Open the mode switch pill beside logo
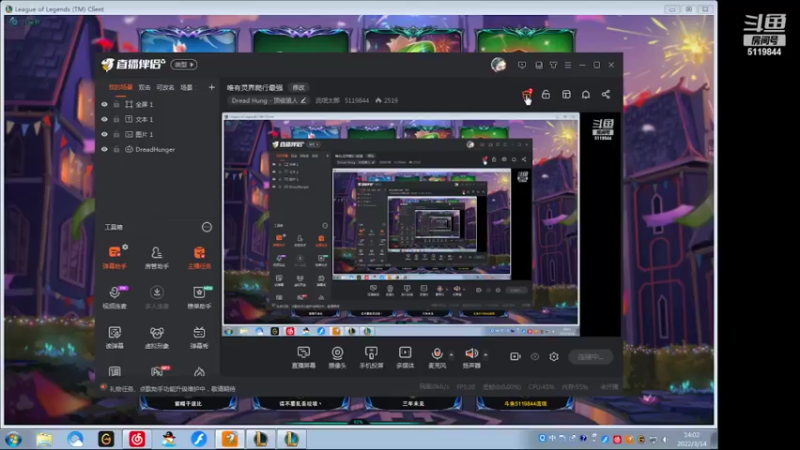The width and height of the screenshot is (800, 450). (x=184, y=65)
